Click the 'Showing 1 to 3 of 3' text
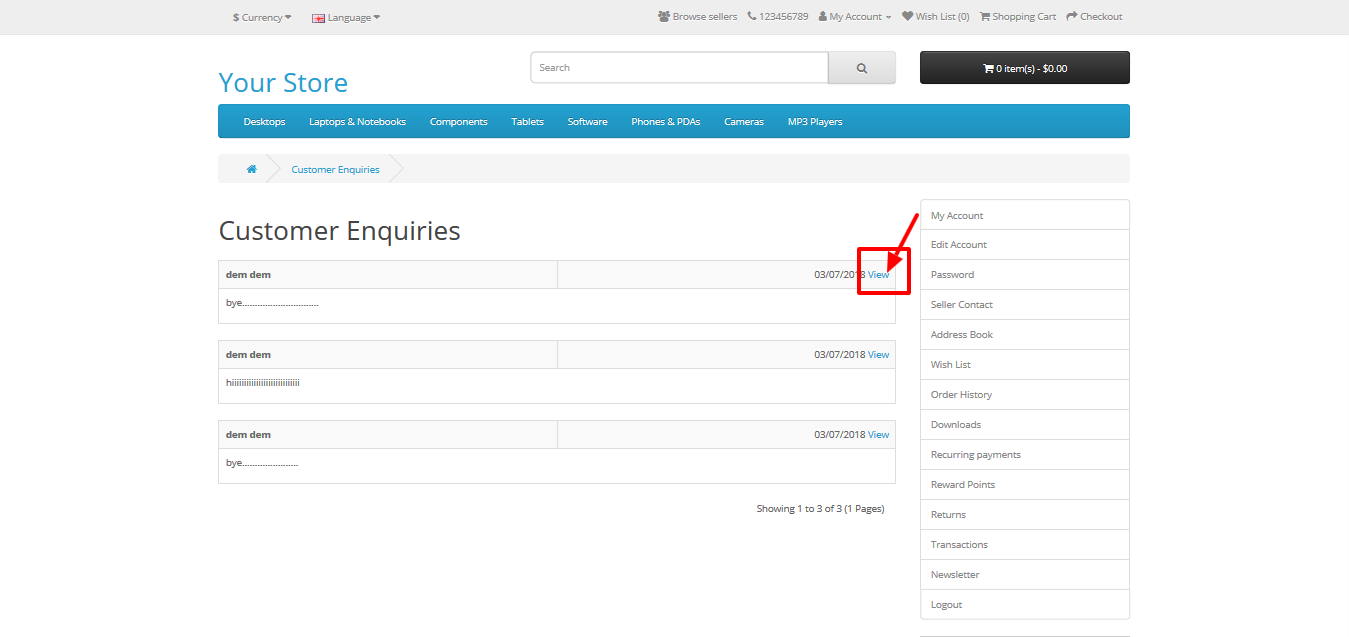 820,509
